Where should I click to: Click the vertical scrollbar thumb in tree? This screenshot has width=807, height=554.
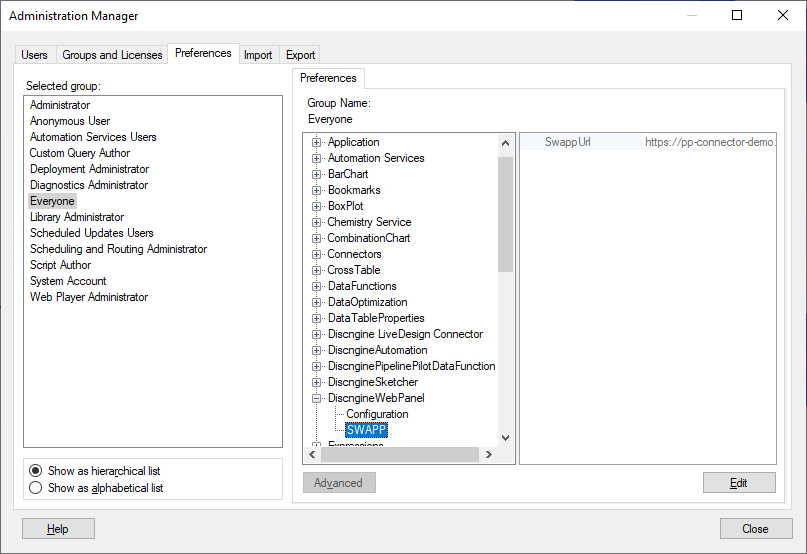click(x=505, y=214)
